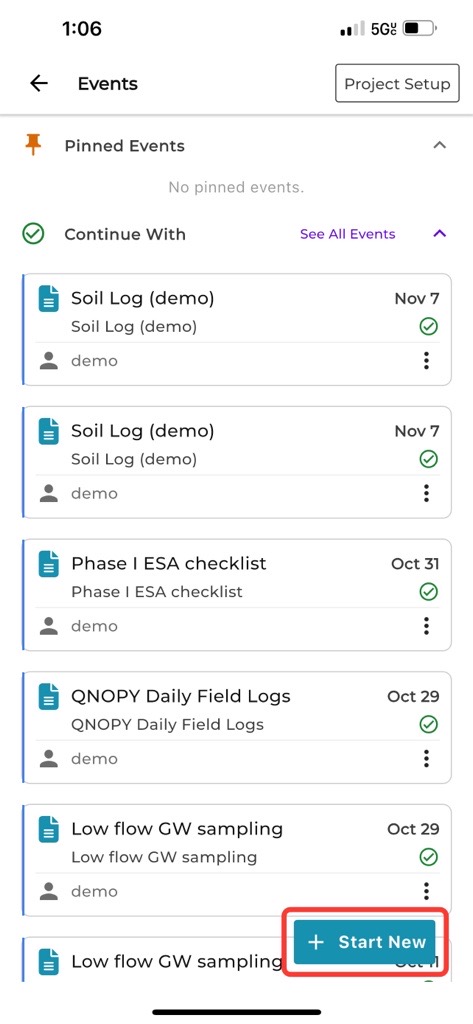This screenshot has width=473, height=1024.
Task: Click the green check icon beside Continue With
Action: pos(33,234)
